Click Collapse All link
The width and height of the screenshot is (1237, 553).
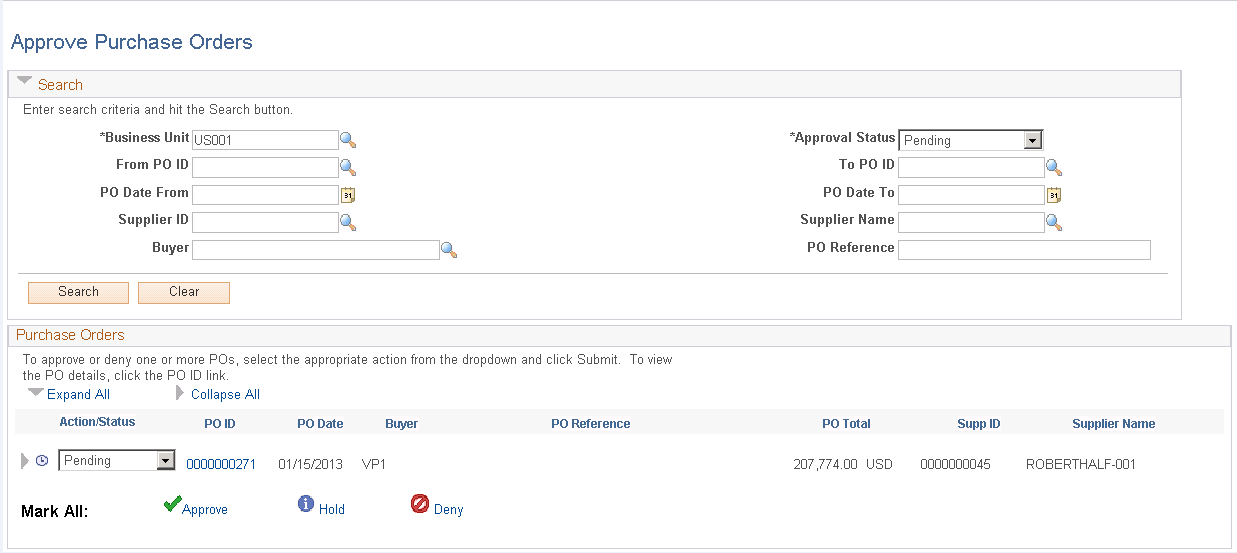click(225, 394)
